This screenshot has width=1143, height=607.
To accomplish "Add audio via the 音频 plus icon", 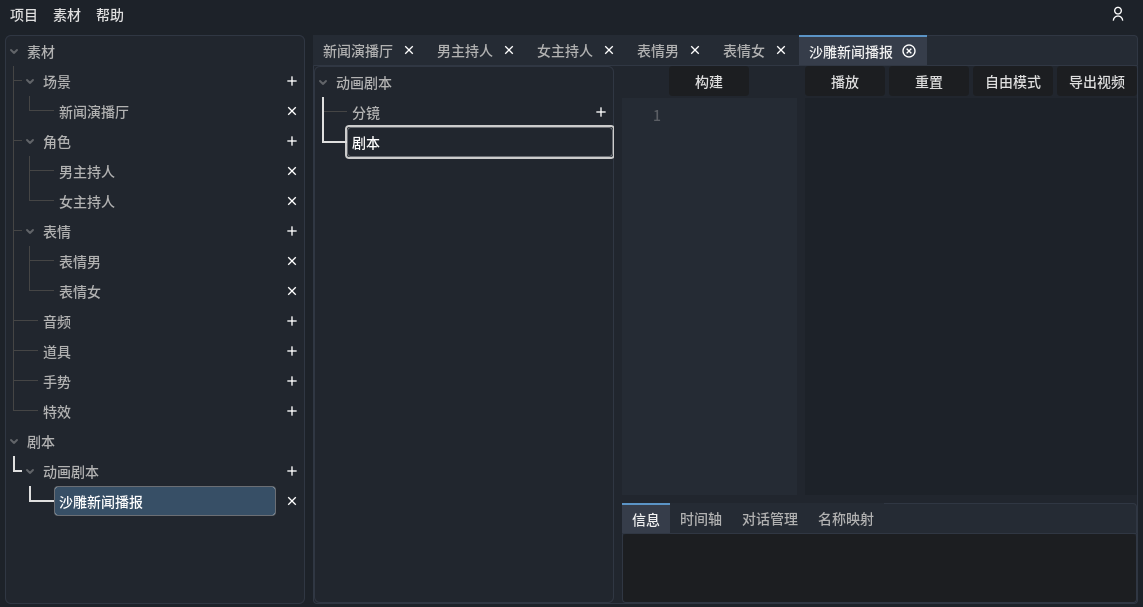I will (x=291, y=321).
